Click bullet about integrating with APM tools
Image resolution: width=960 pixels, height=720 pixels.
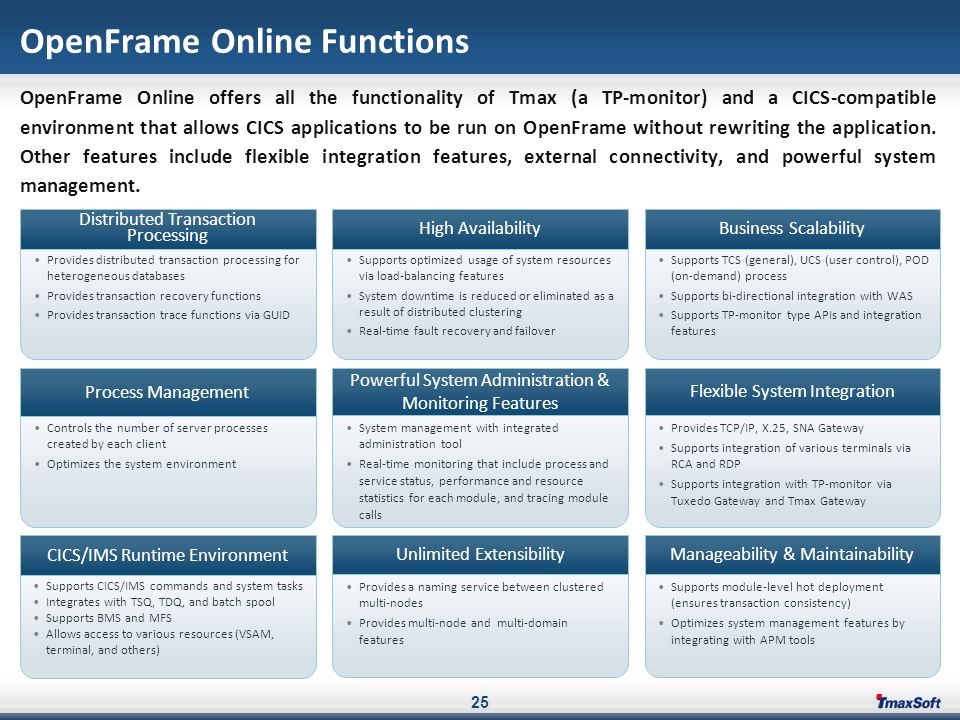(787, 631)
